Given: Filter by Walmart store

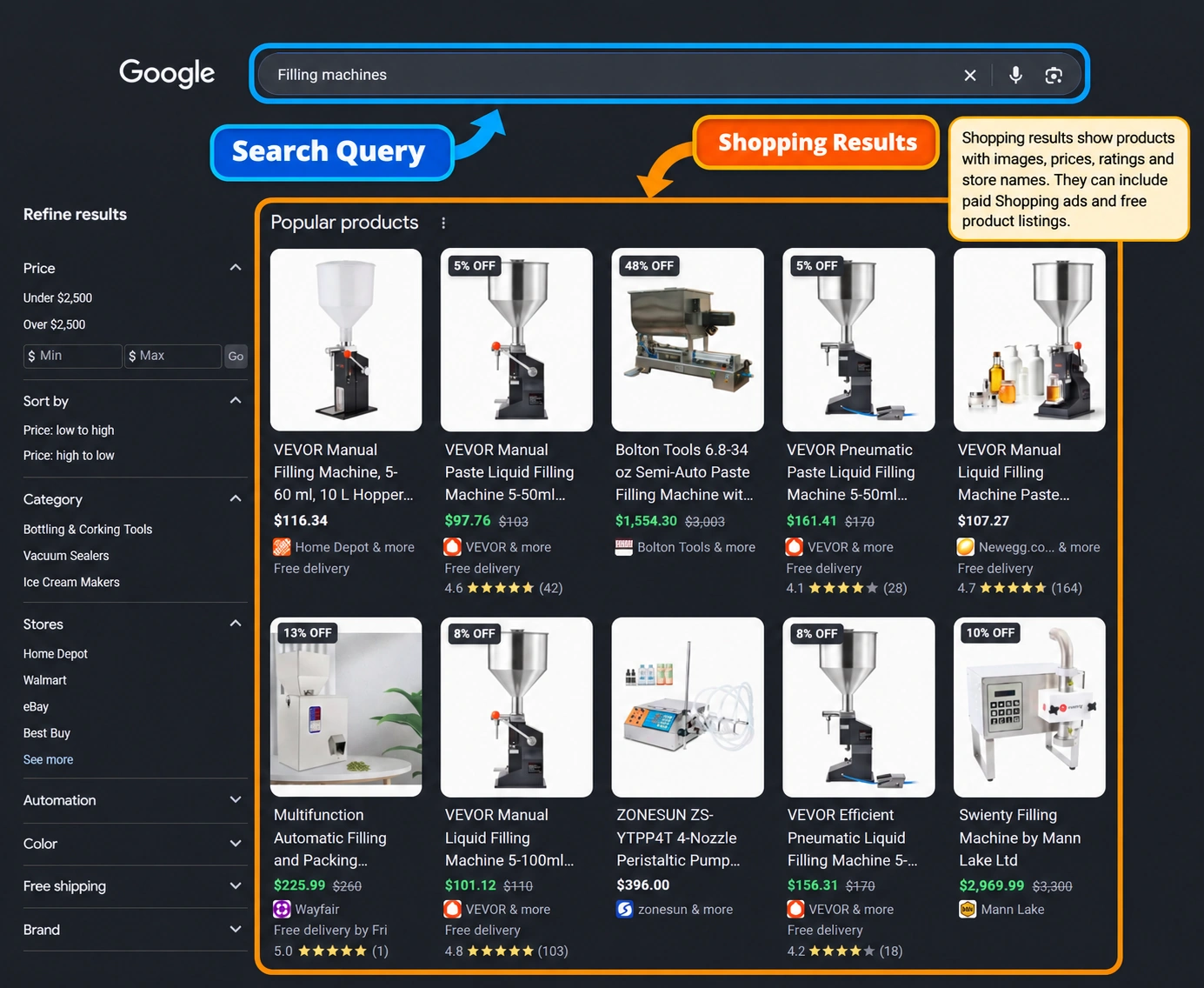Looking at the screenshot, I should (45, 680).
